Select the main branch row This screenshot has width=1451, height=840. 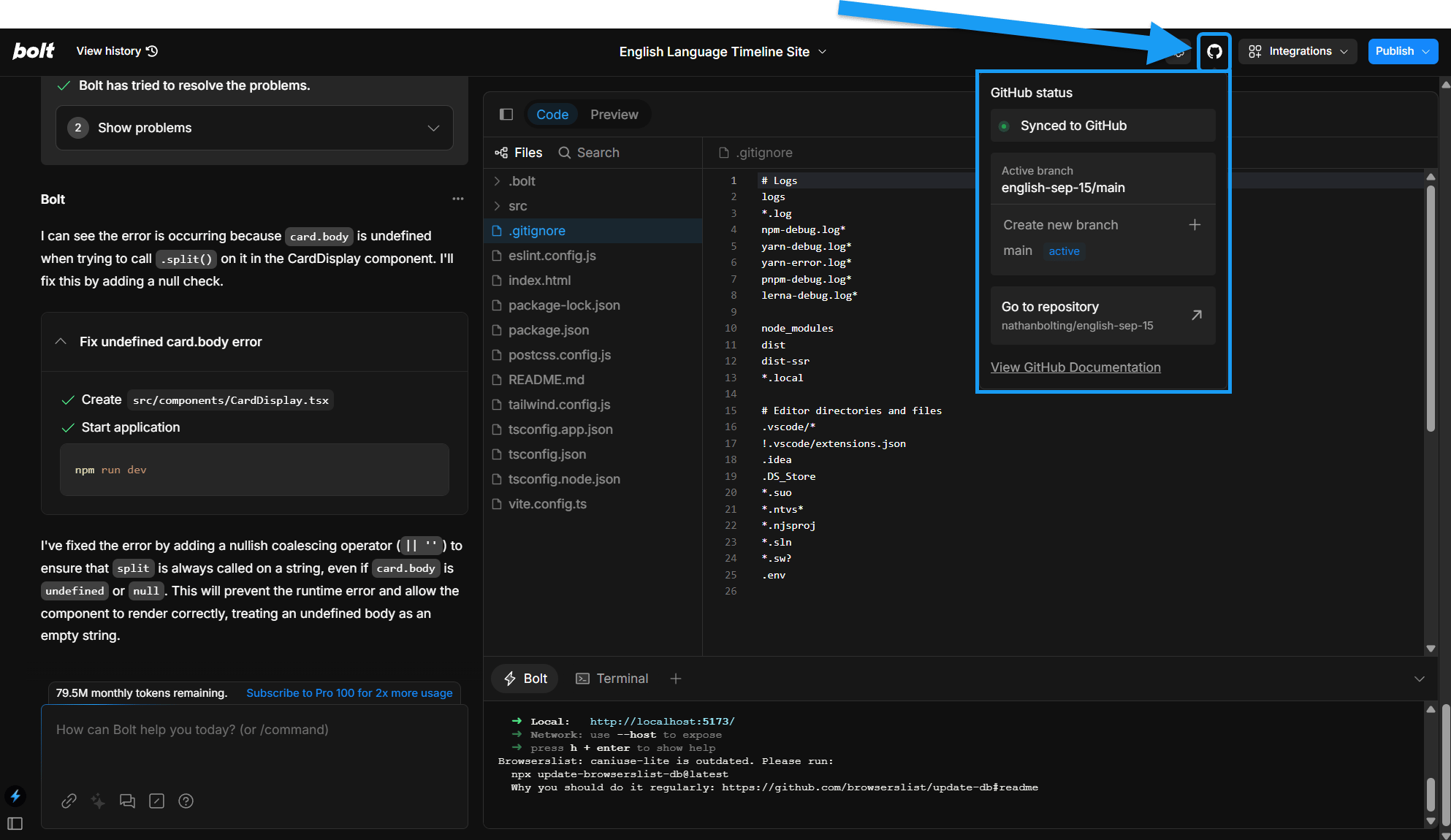[1102, 251]
